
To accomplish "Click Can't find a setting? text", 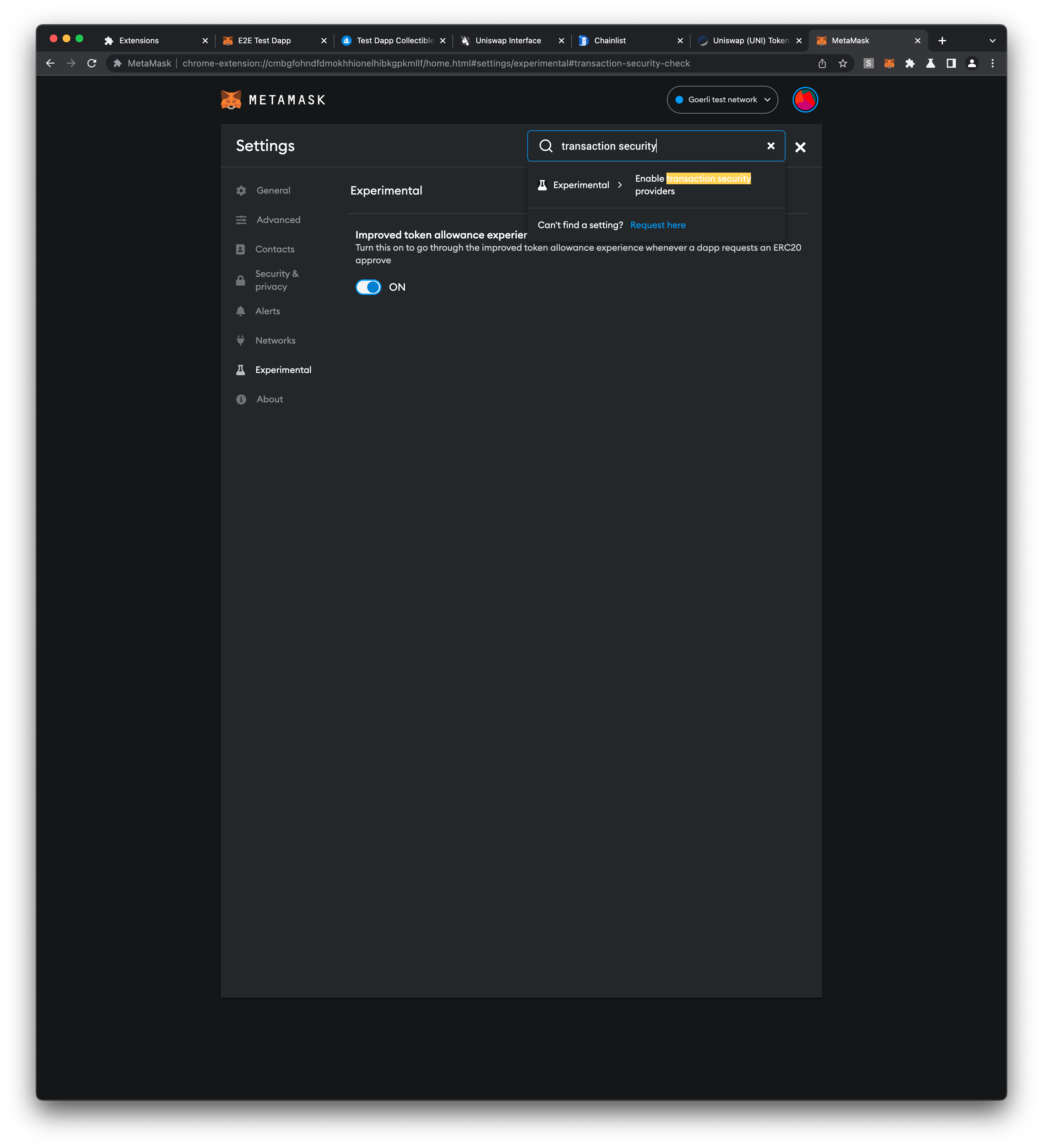I will coord(580,225).
